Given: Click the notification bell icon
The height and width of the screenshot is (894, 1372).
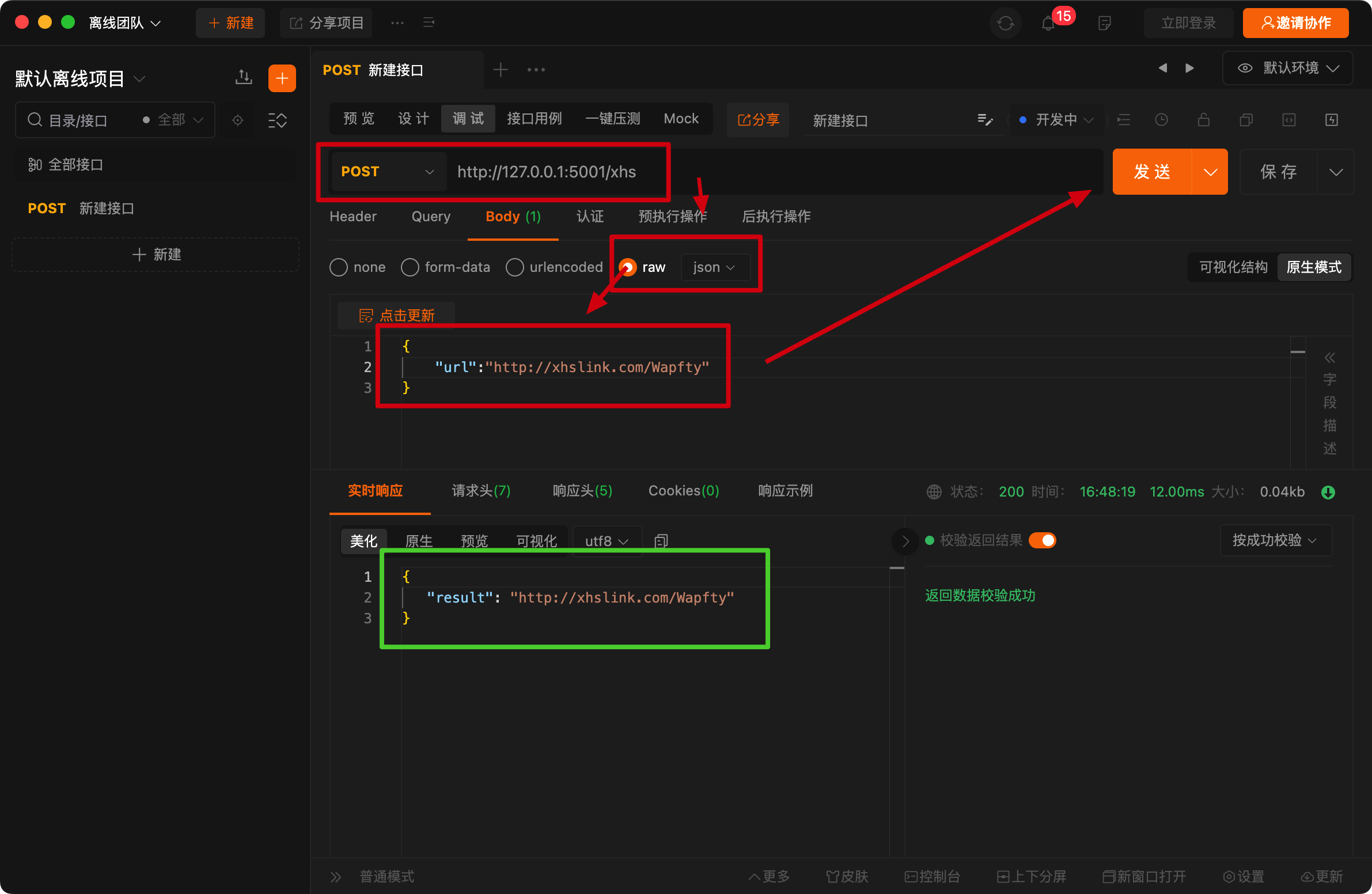Looking at the screenshot, I should 1049,24.
